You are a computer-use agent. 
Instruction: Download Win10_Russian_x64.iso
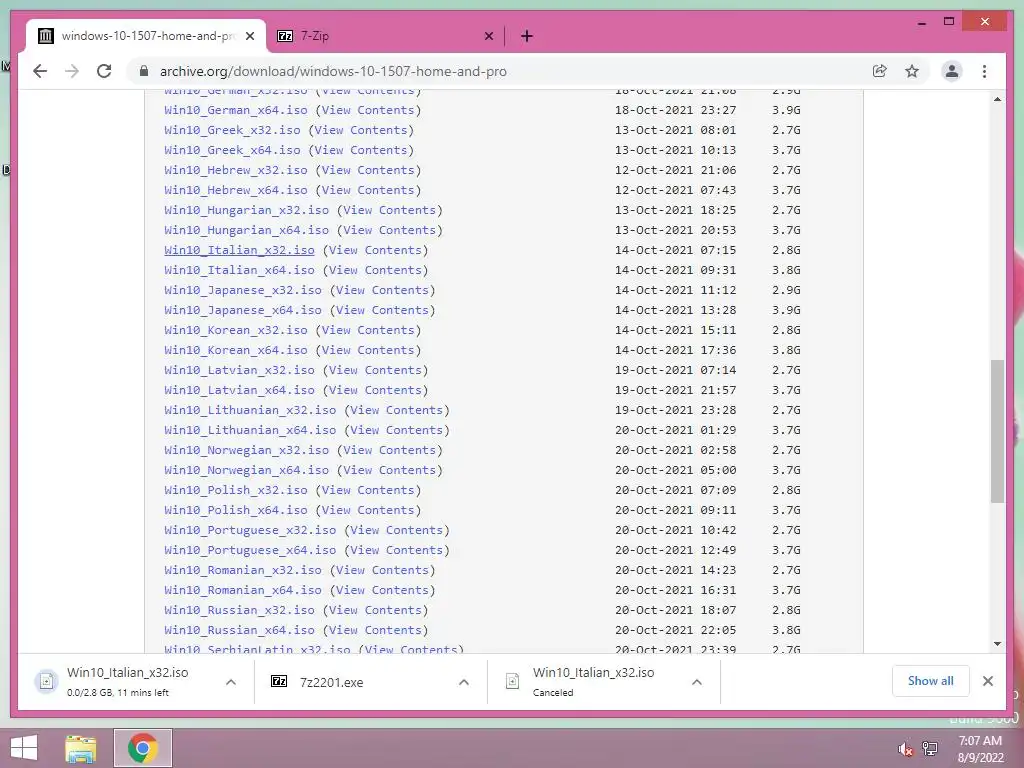[x=239, y=630]
